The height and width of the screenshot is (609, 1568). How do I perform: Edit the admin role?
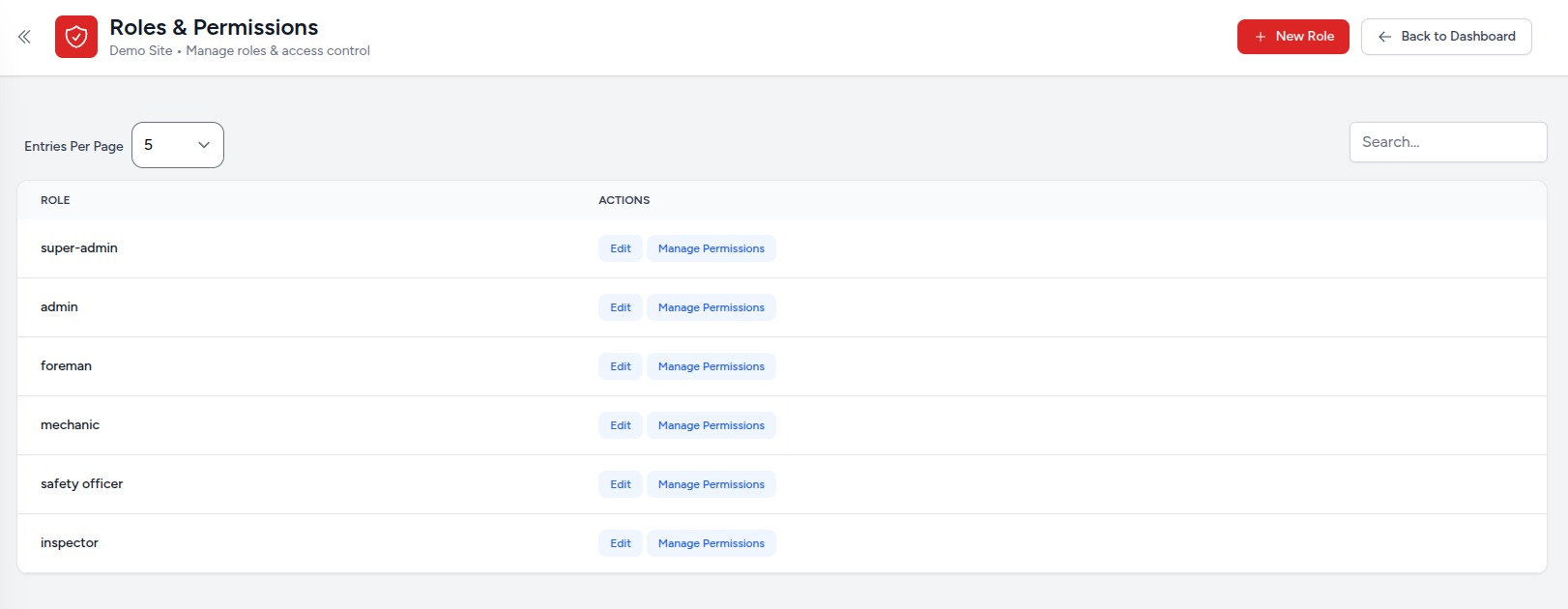[620, 307]
